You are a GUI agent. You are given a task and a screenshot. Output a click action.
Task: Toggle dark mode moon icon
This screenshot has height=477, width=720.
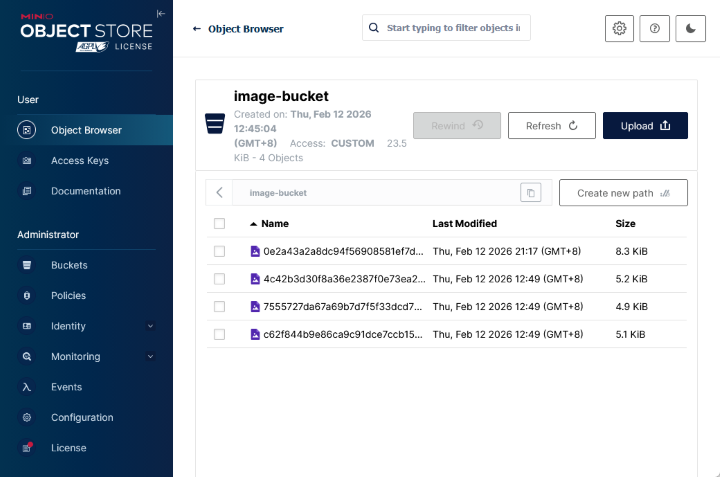690,29
